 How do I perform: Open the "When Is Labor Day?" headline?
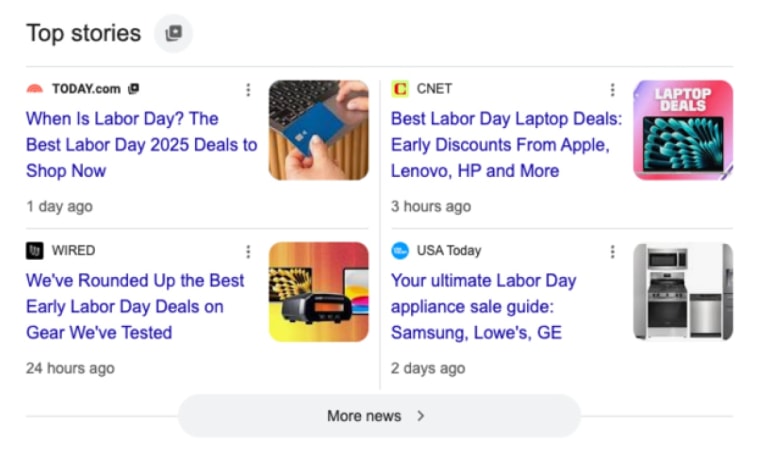(141, 144)
